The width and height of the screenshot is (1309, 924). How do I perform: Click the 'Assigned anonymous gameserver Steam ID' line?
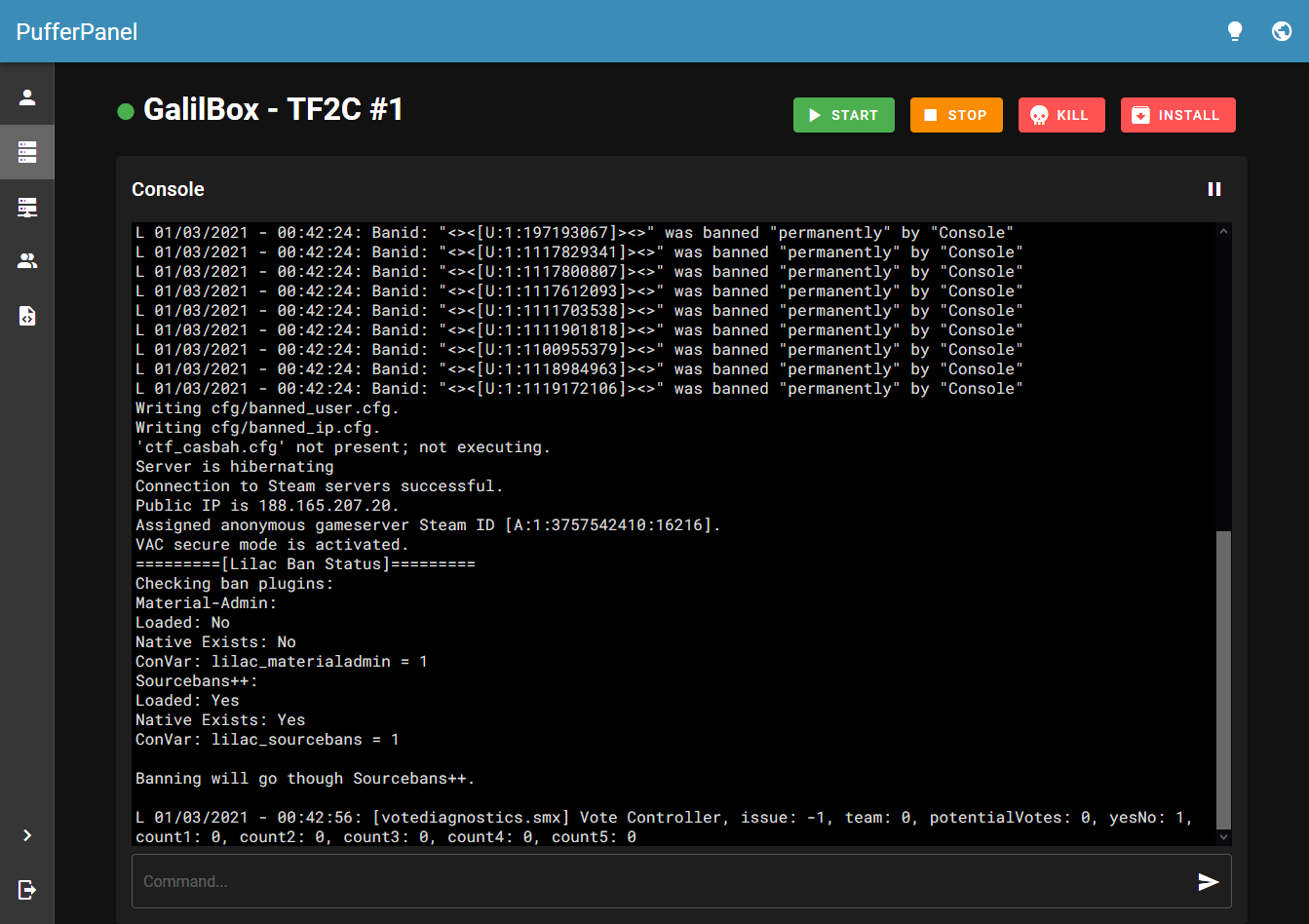pyautogui.click(x=428, y=524)
